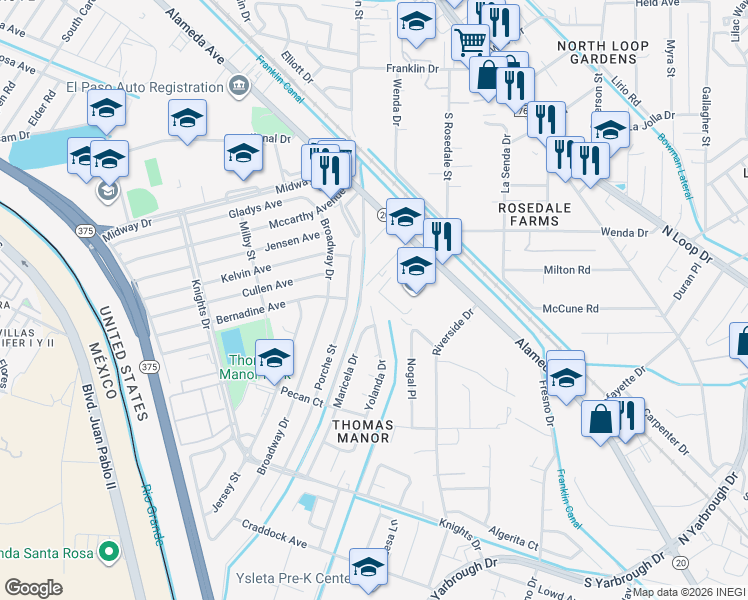This screenshot has height=600, width=748.
Task: Click the school marker left of Canal Dr
Action: coord(243,153)
